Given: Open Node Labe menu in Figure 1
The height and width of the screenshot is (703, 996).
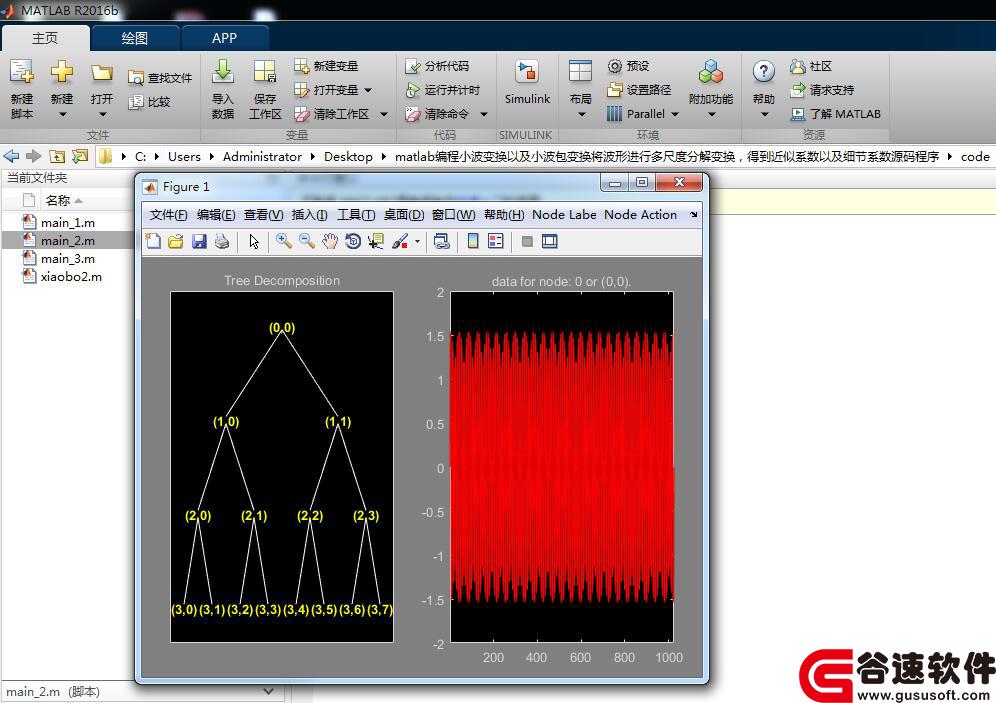Looking at the screenshot, I should (564, 215).
